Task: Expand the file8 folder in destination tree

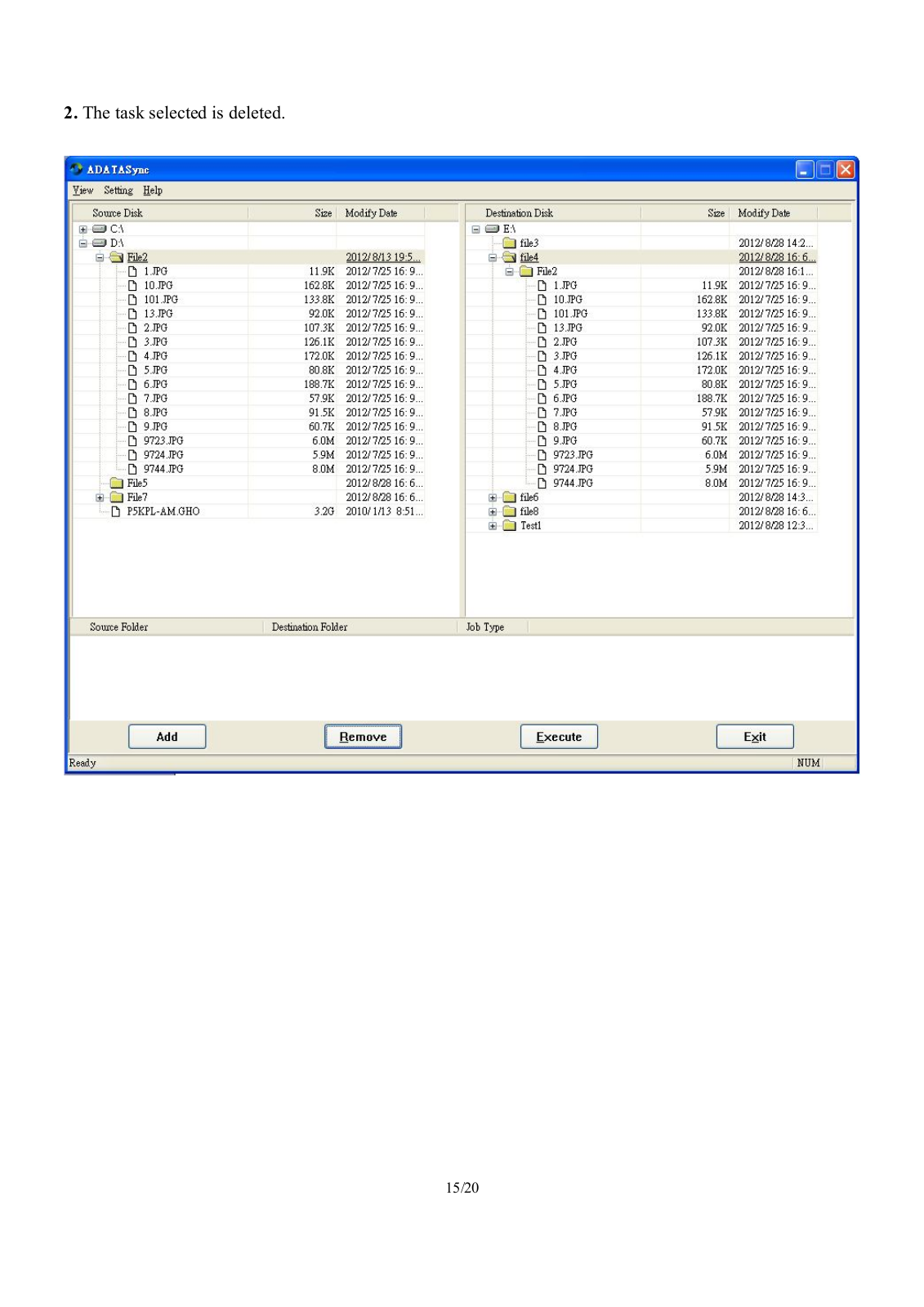Action: tap(493, 512)
